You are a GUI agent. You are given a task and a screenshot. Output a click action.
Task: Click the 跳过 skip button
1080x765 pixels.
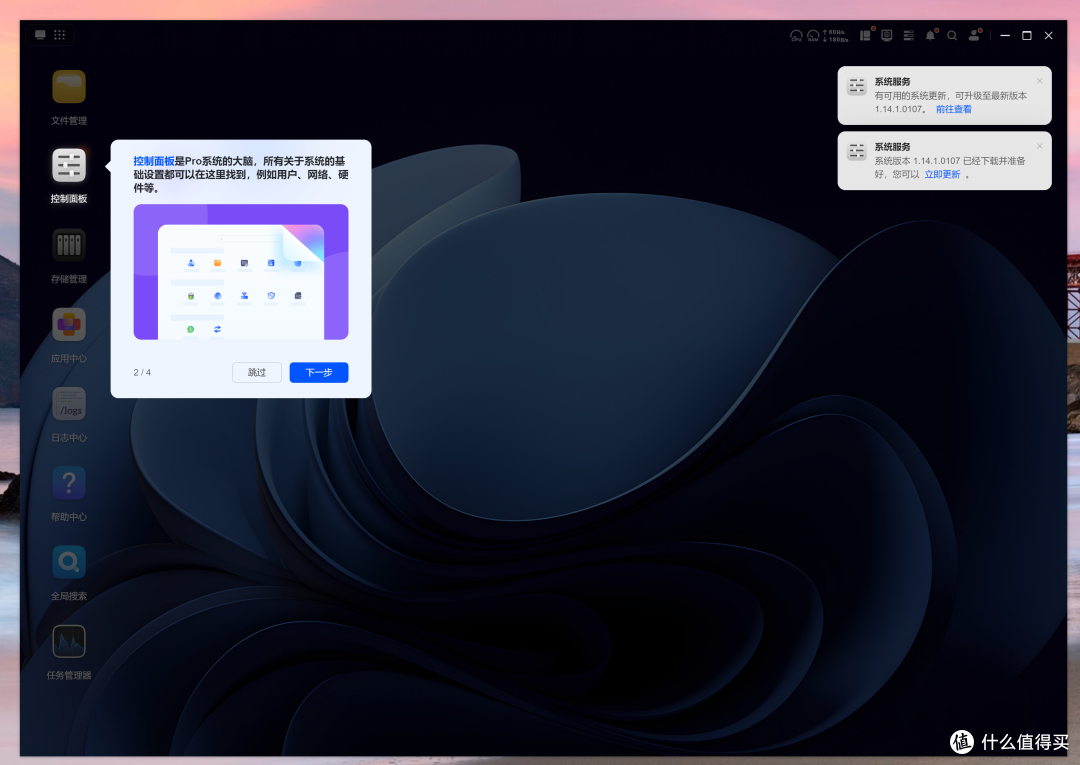(x=257, y=373)
